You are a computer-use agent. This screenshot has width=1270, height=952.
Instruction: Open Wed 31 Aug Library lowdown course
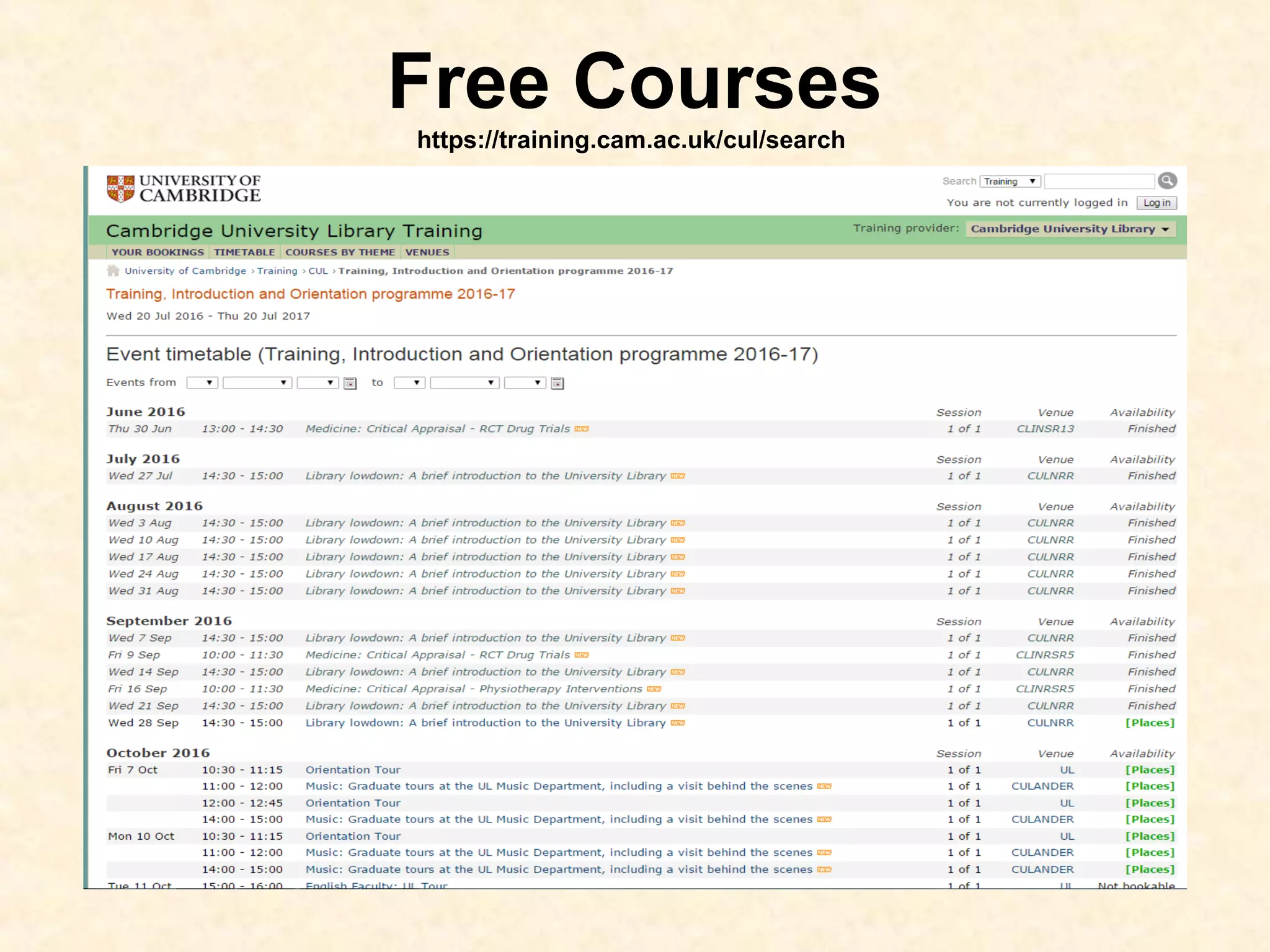[486, 591]
